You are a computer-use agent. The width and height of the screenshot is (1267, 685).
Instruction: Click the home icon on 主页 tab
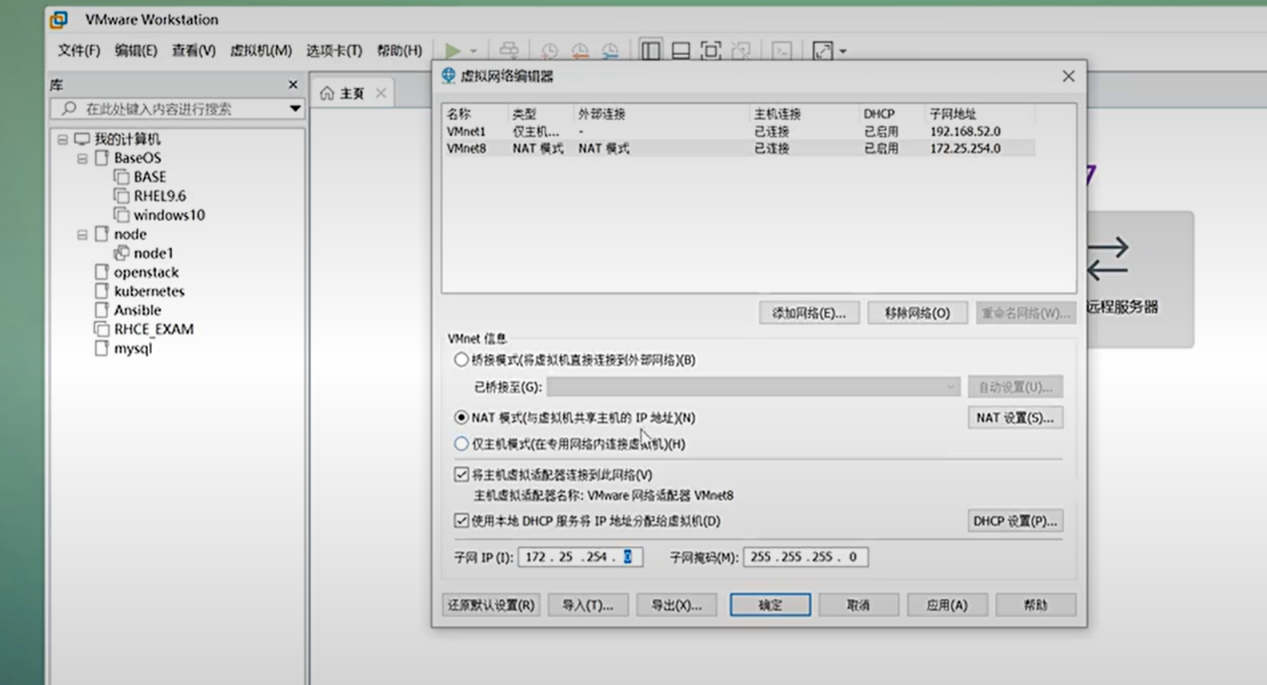pyautogui.click(x=327, y=93)
